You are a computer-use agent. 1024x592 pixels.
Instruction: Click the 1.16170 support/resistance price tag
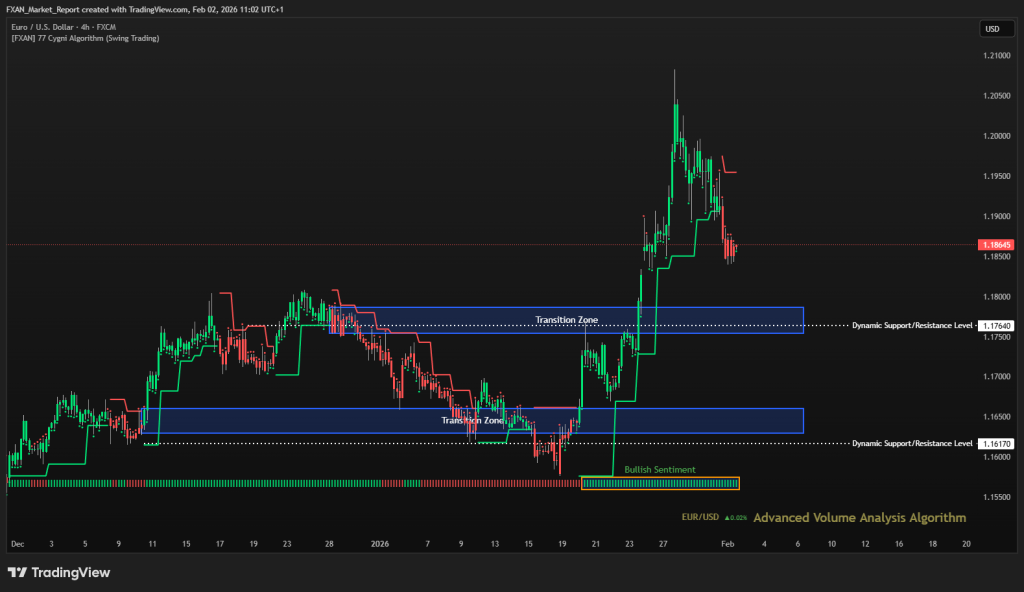pos(994,443)
